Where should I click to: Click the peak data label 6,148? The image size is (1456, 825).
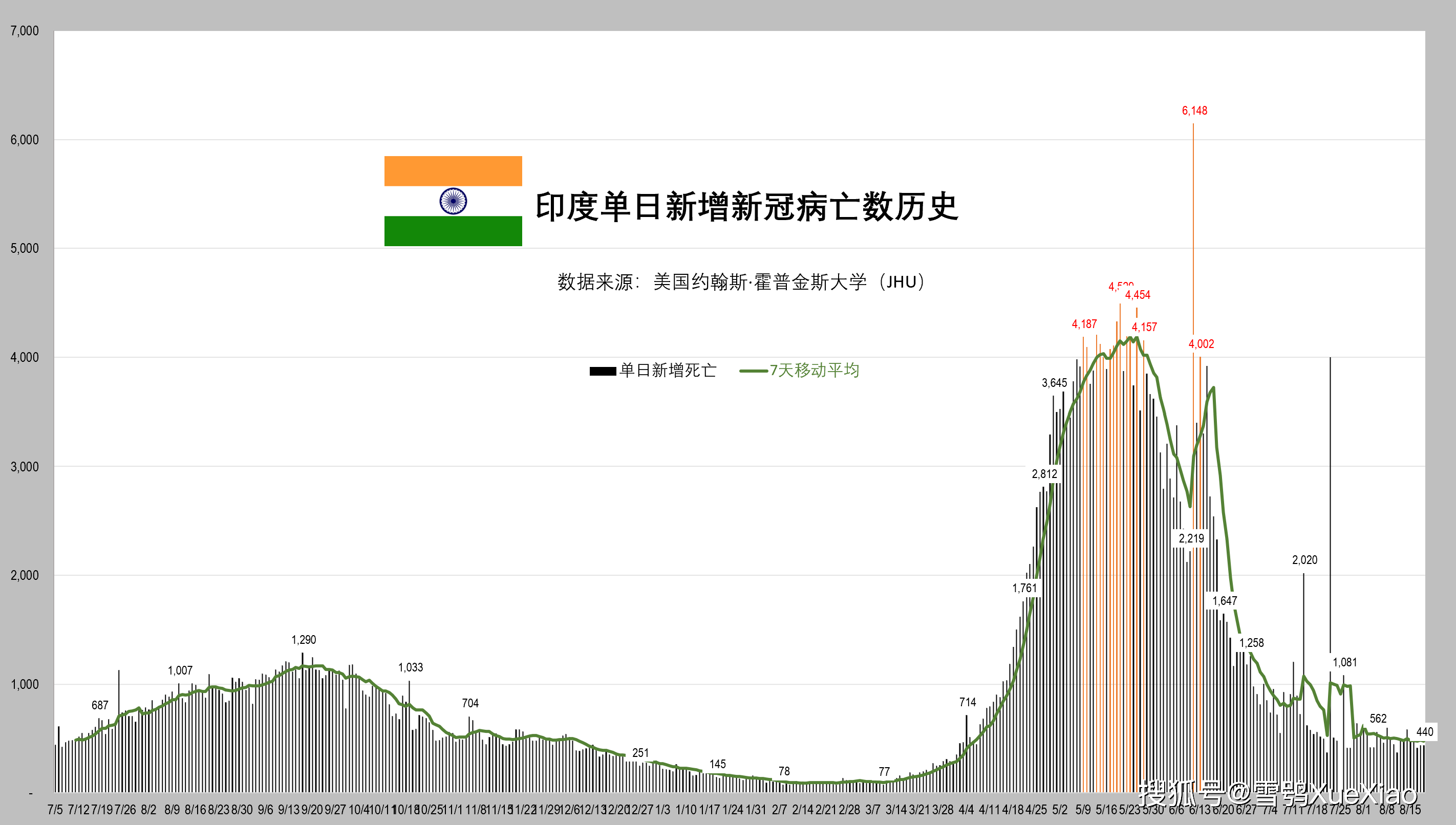[x=1194, y=111]
